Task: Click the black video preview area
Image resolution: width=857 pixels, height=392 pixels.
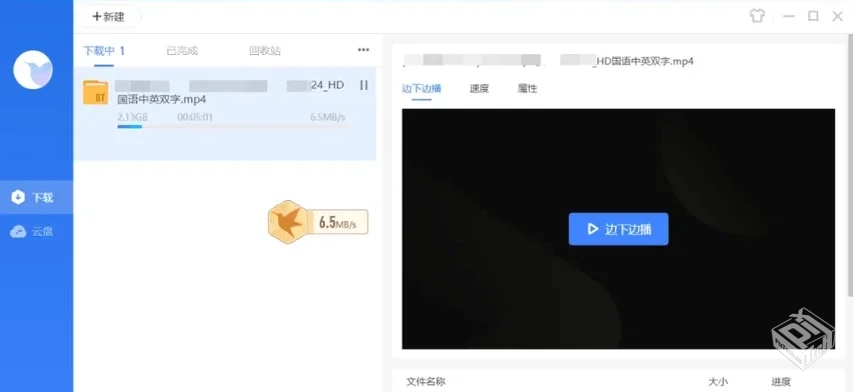Action: pyautogui.click(x=618, y=229)
